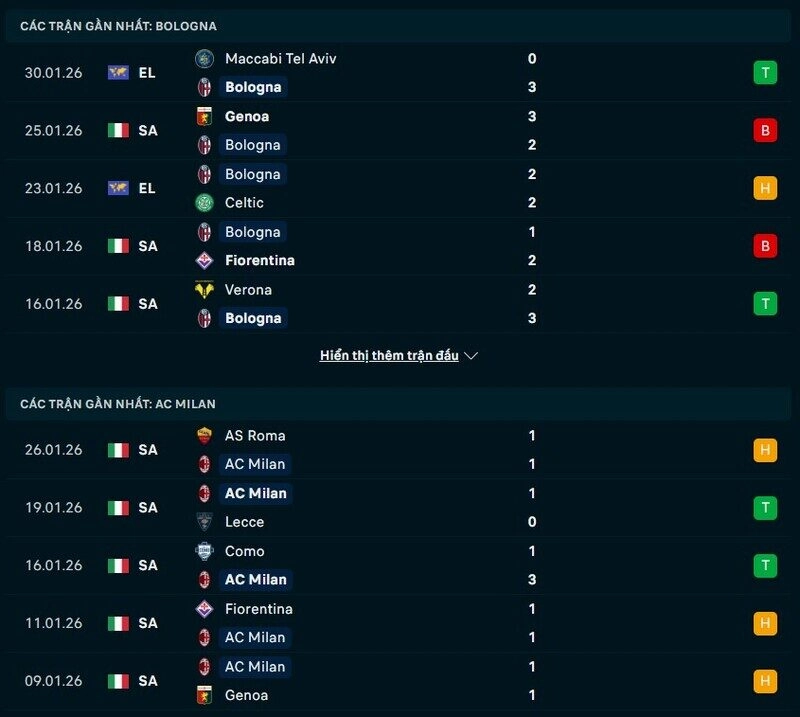Select the Verona team crest
The image size is (800, 717).
click(206, 290)
